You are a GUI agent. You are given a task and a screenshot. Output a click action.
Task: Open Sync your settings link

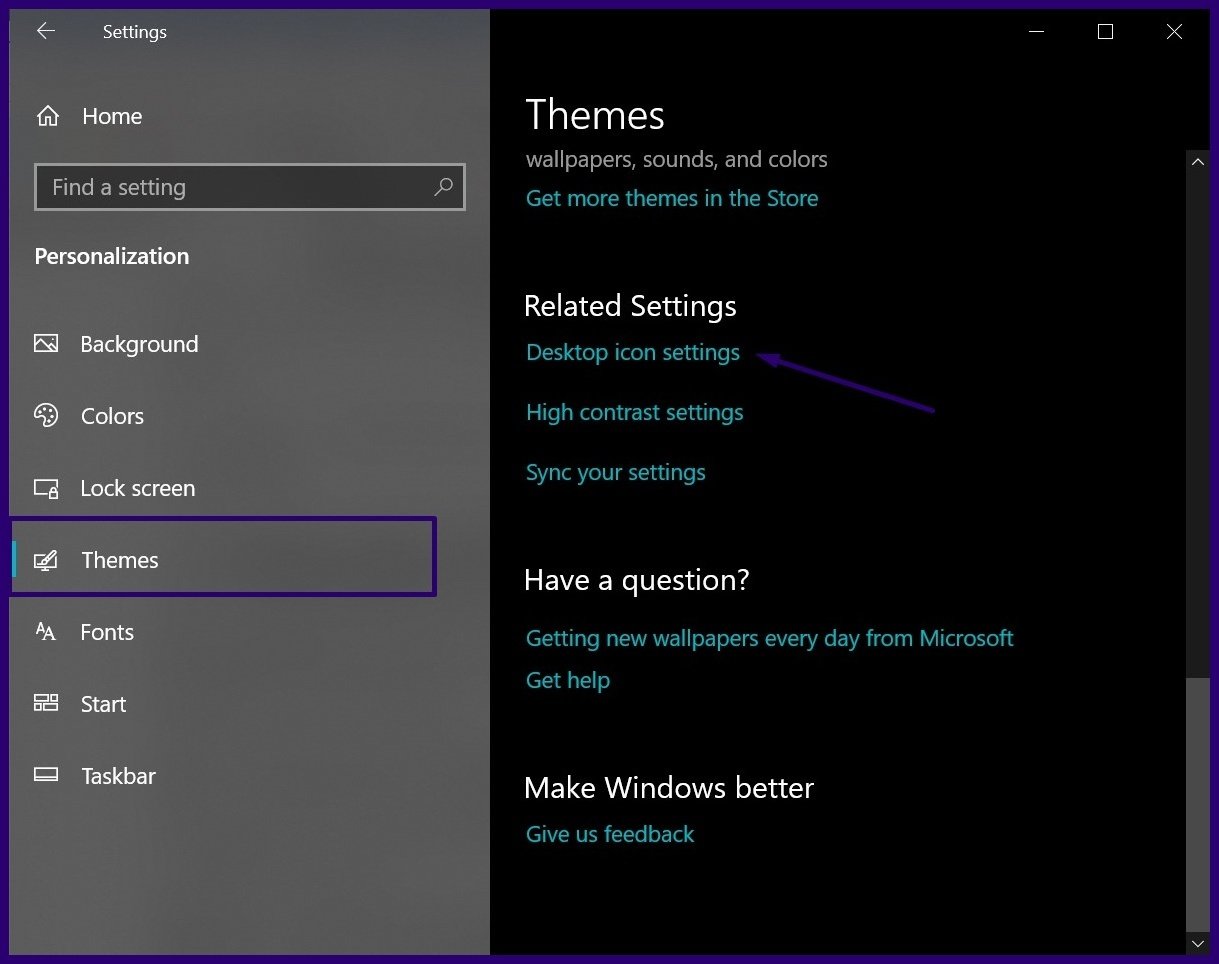(616, 472)
